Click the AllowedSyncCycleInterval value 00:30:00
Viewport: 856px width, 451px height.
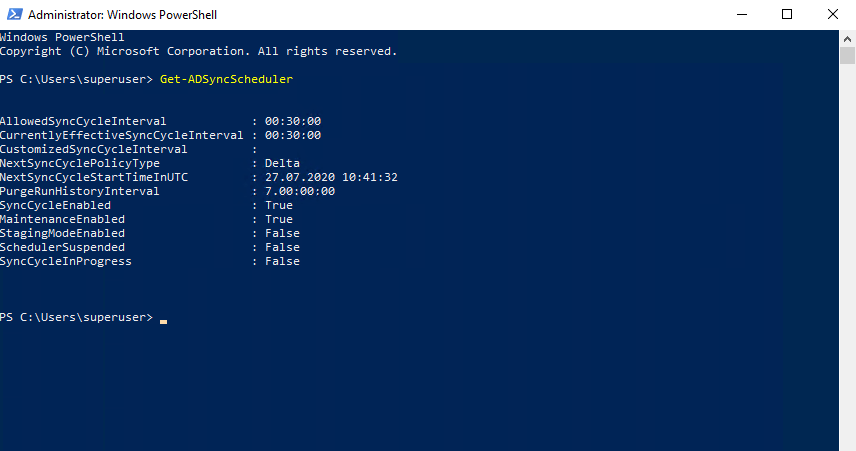(x=293, y=121)
